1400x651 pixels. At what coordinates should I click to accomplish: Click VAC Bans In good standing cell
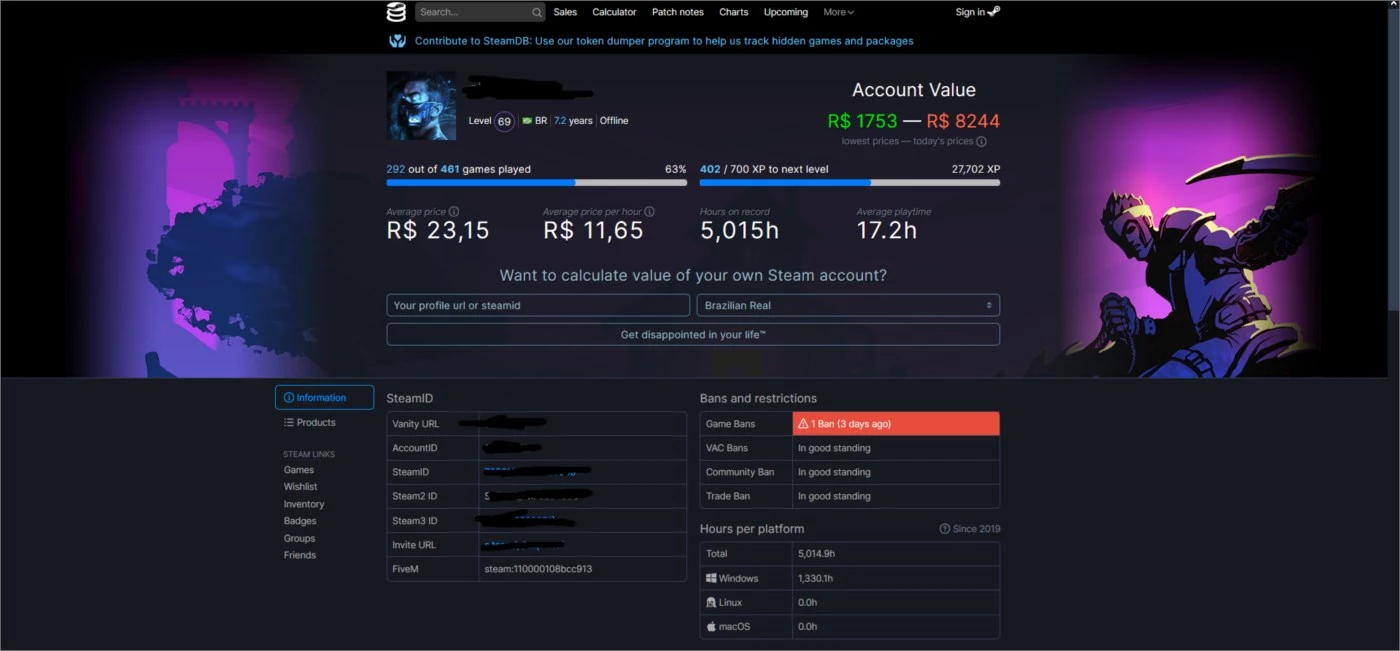click(x=896, y=448)
